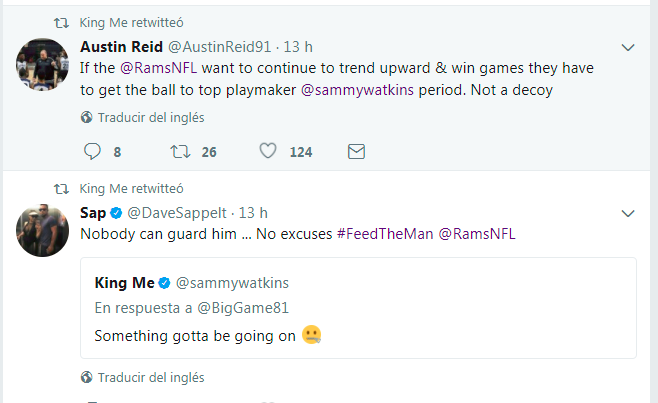This screenshot has height=403, width=658.
Task: Open the quoted King Me tweet text
Action: (x=197, y=336)
